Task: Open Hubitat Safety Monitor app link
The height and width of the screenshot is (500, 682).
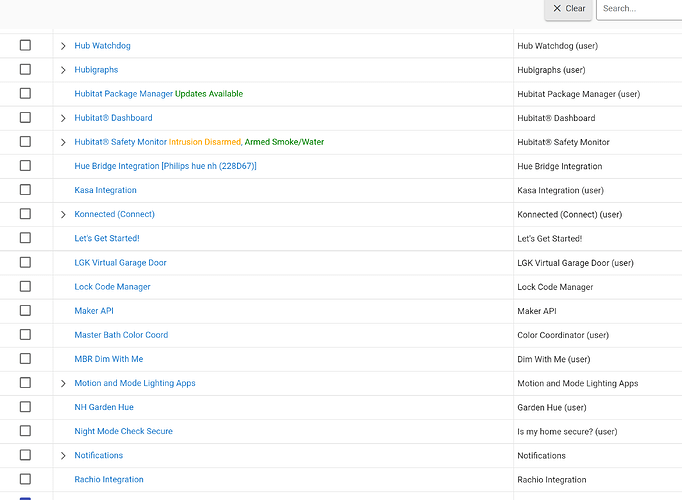Action: click(120, 142)
